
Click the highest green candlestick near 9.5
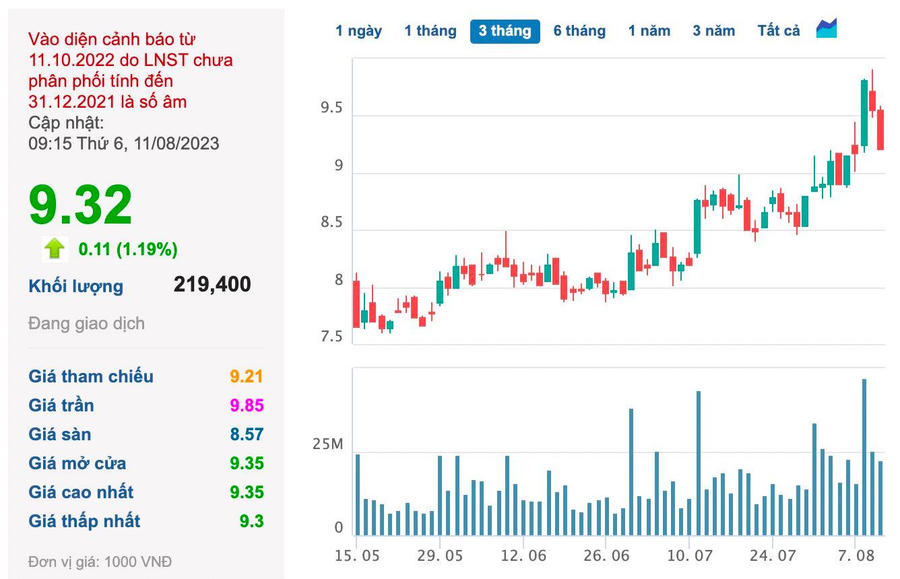pyautogui.click(x=864, y=113)
